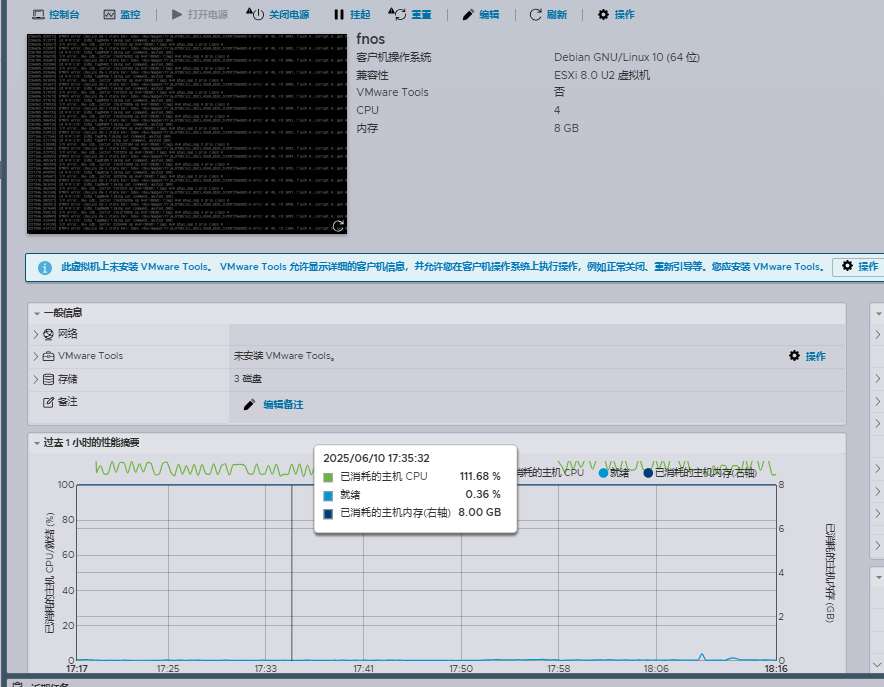Click the 重置 reset icon in toolbar
Image resolution: width=884 pixels, height=687 pixels.
click(397, 15)
